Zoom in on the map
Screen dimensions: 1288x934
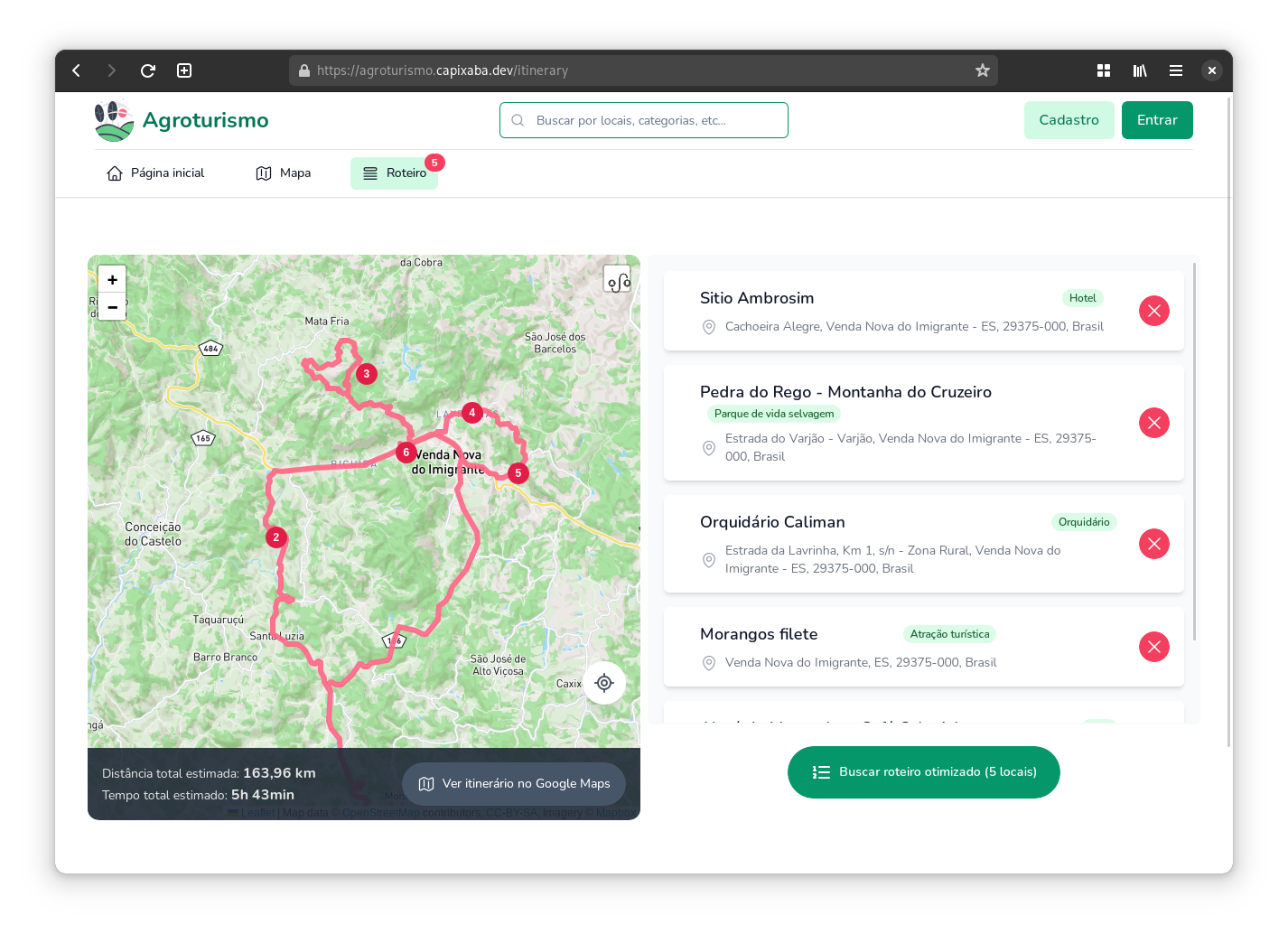112,280
